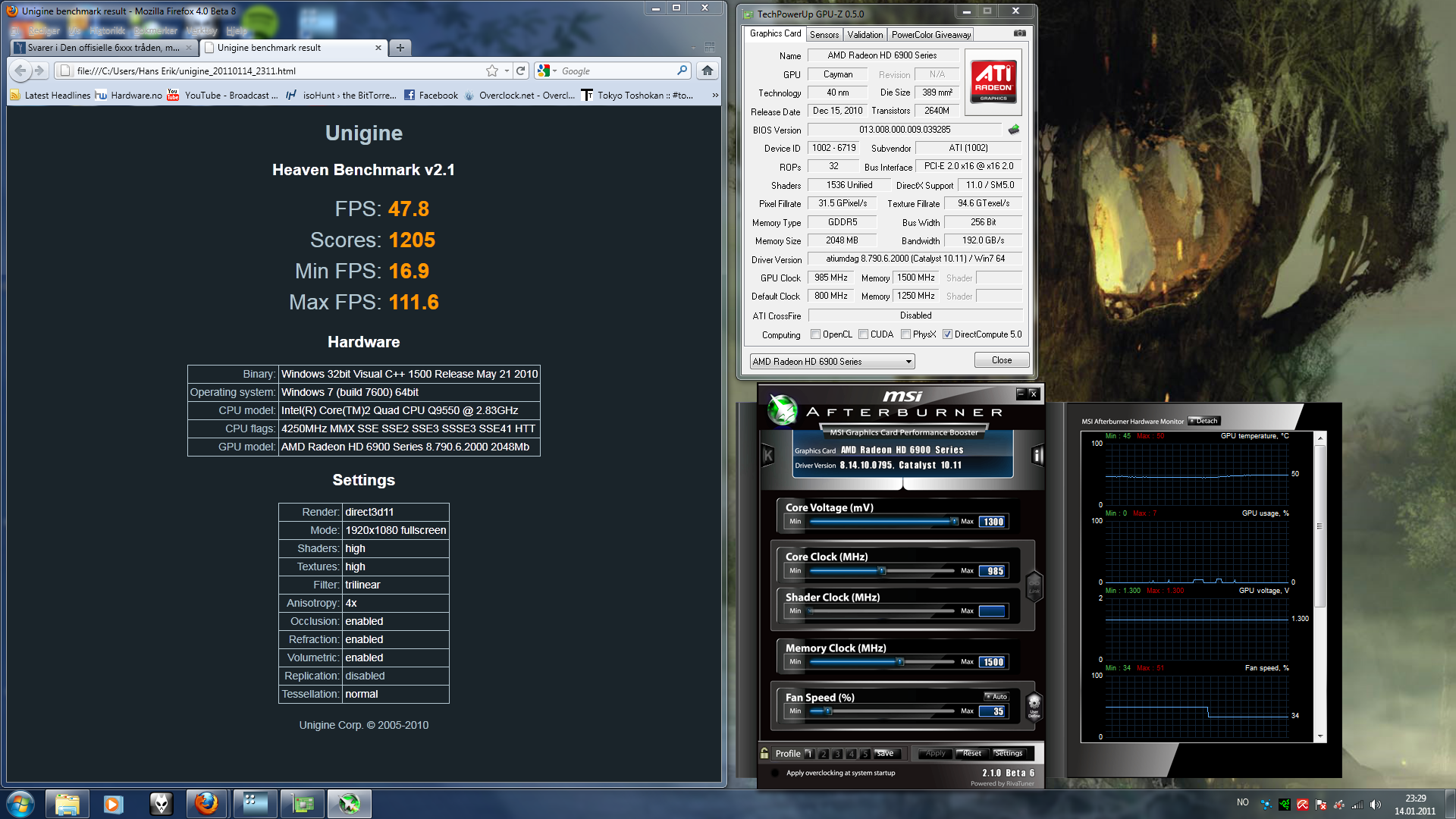Toggle OpenCL checkbox in GPU-Z
The image size is (1456, 819).
(815, 334)
